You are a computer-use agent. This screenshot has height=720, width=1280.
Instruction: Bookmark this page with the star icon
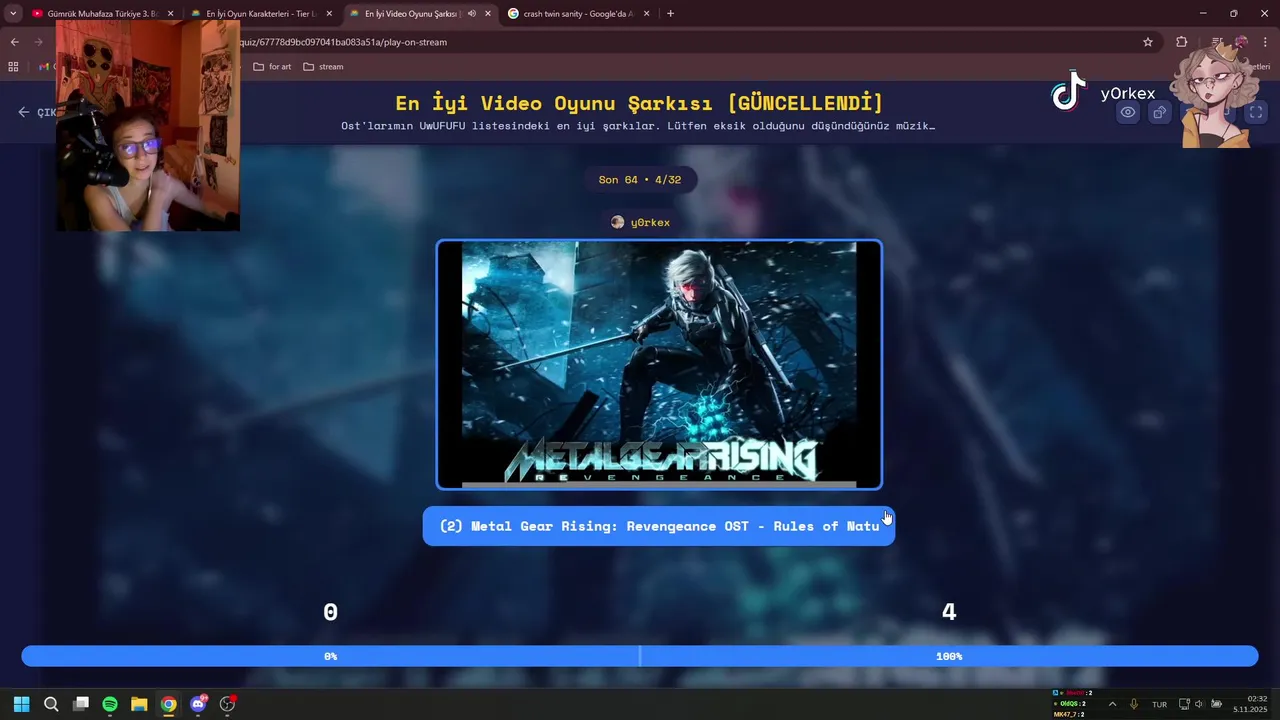[x=1148, y=42]
